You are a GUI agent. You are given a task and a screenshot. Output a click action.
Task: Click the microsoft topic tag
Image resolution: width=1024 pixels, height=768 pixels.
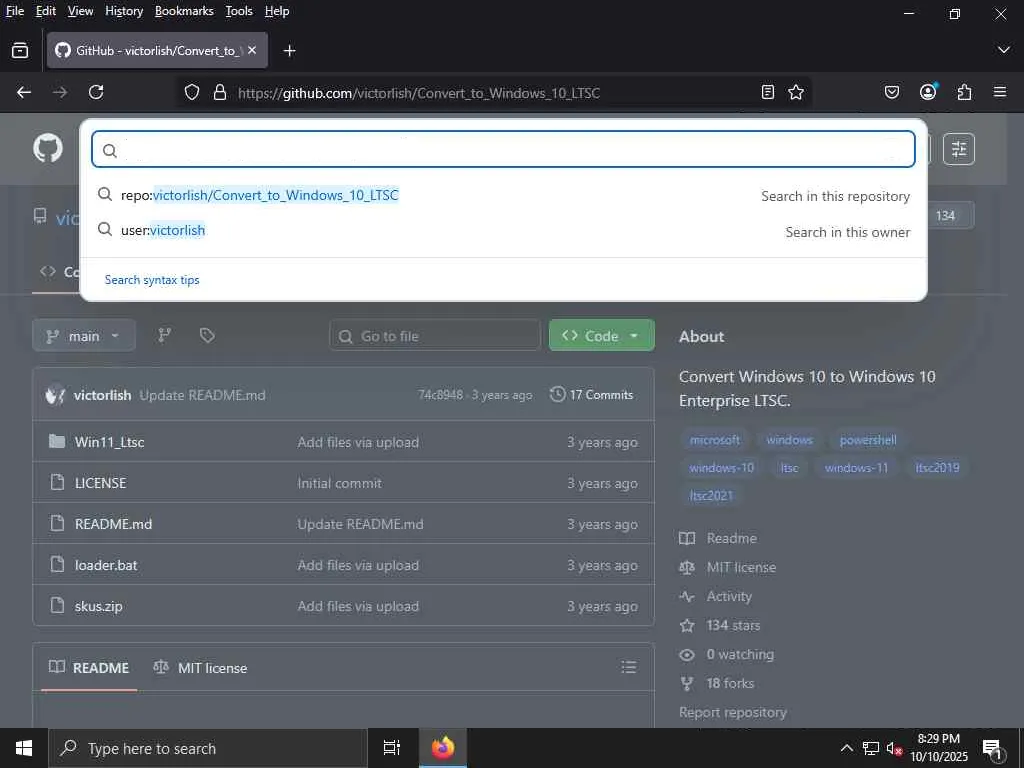[714, 440]
